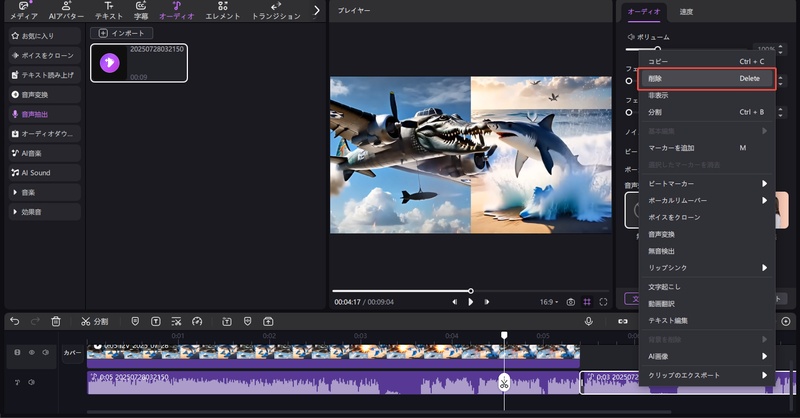The height and width of the screenshot is (418, 800).
Task: Open the メディア tab
Action: point(24,11)
